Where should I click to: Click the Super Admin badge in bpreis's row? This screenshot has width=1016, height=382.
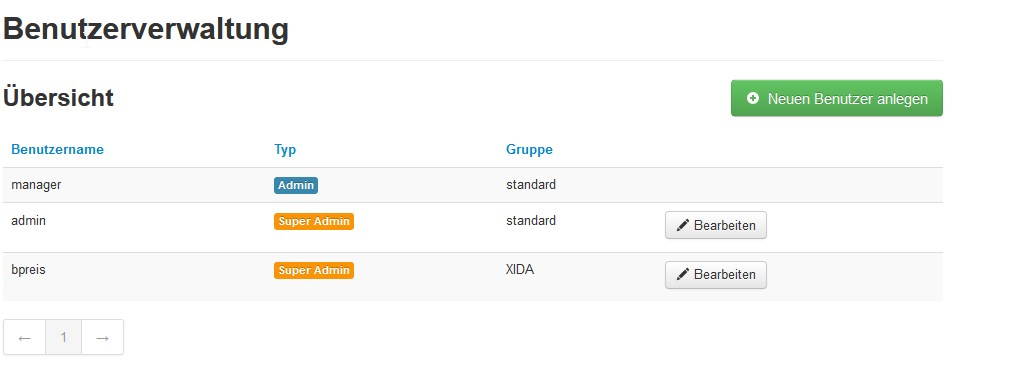tap(314, 271)
